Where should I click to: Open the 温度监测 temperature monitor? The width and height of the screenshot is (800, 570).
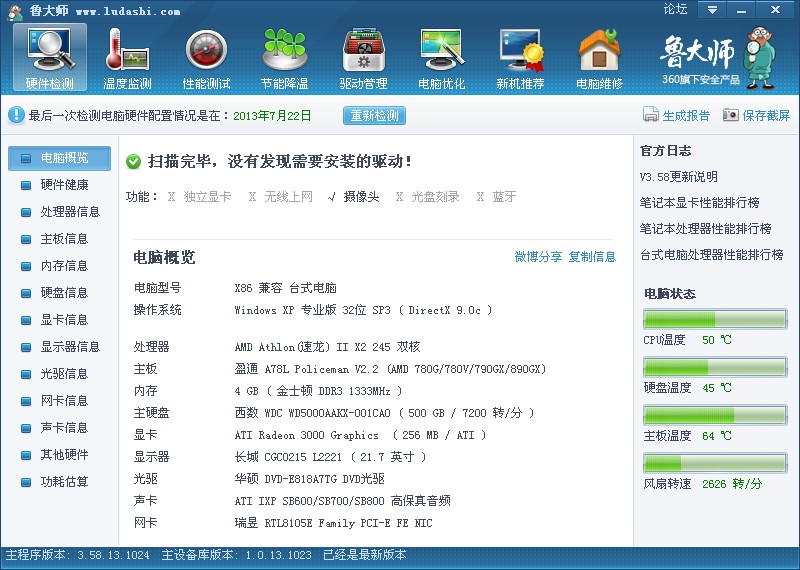[128, 58]
